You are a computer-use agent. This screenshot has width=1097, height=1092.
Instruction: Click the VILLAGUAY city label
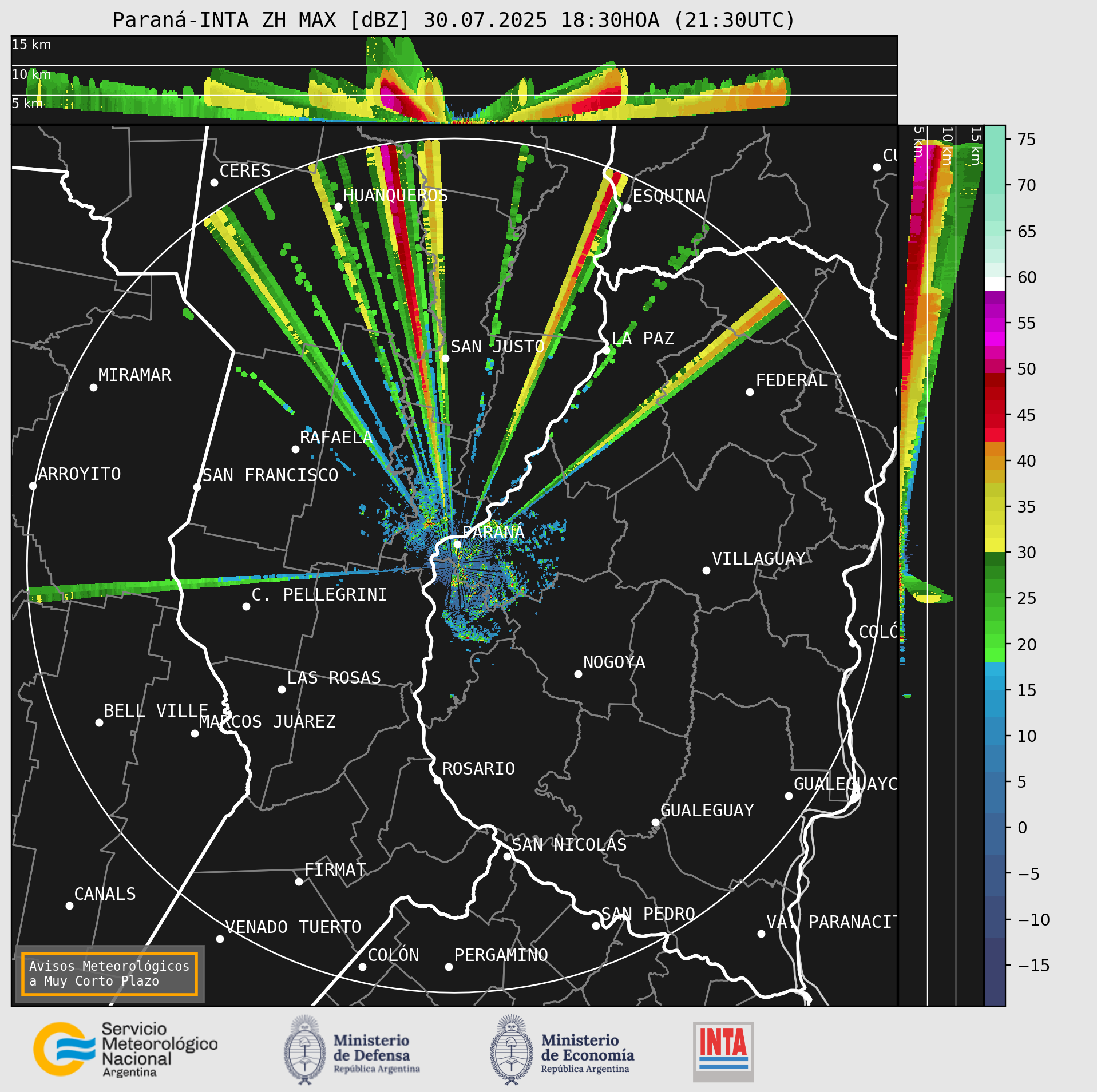[759, 559]
